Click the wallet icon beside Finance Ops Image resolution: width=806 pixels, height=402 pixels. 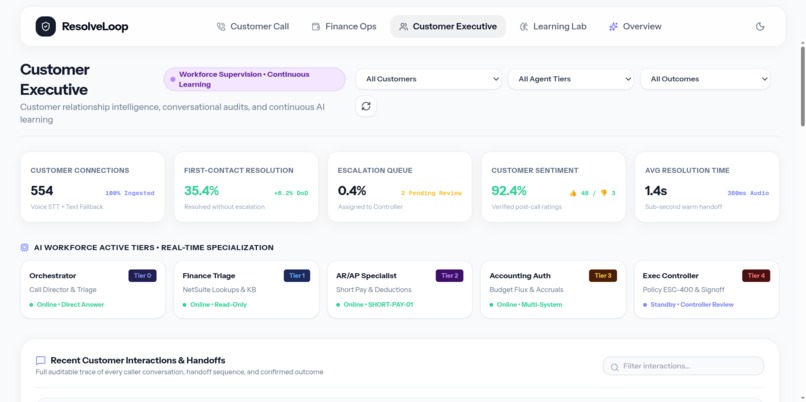tap(316, 27)
